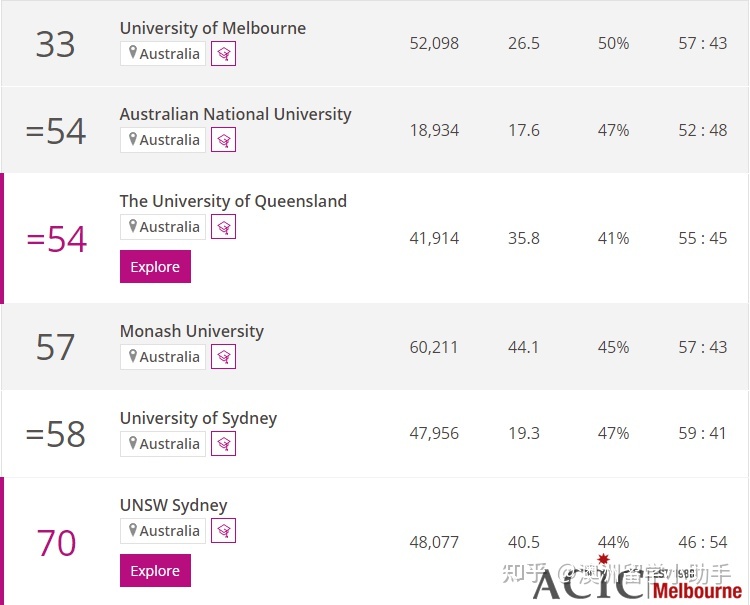750x605 pixels.
Task: Click location pin icon under University of Melbourne
Action: [133, 53]
